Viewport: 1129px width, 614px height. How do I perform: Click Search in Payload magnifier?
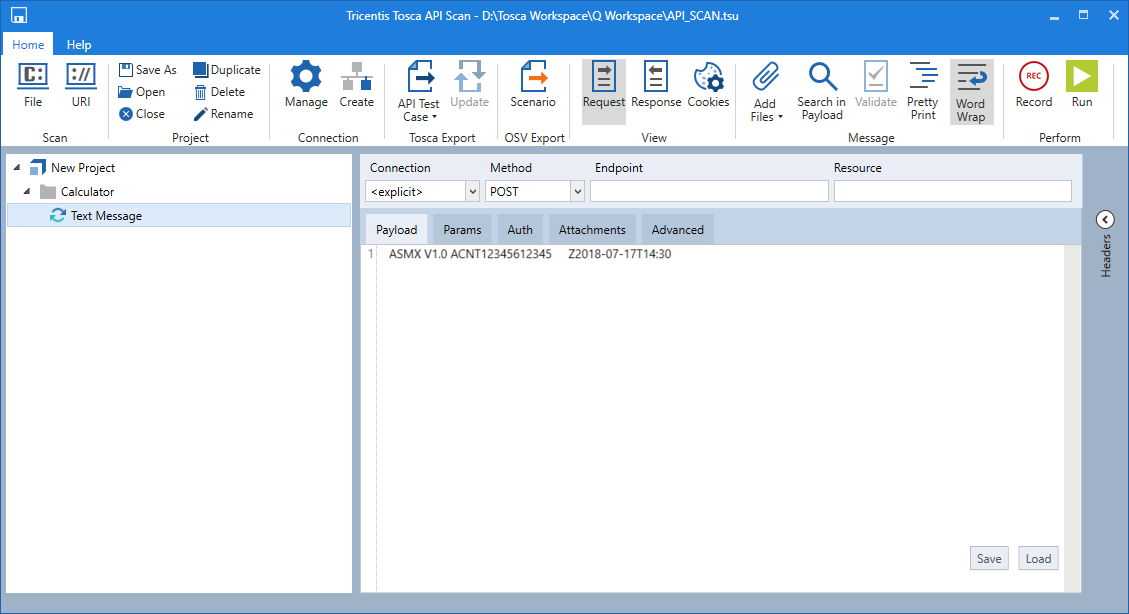point(821,90)
